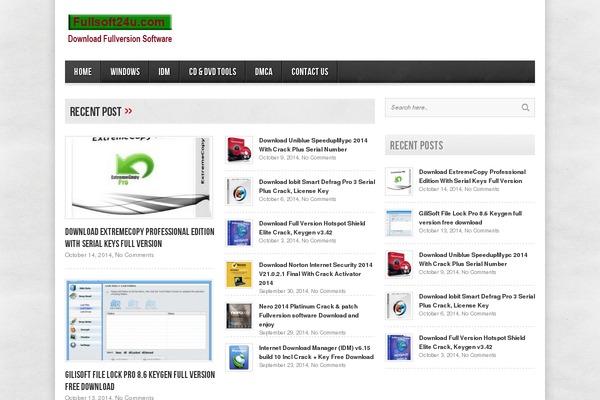Click 'October 14, 2014' under featured ExtremeCopy headline
The image size is (600, 400).
tap(88, 255)
